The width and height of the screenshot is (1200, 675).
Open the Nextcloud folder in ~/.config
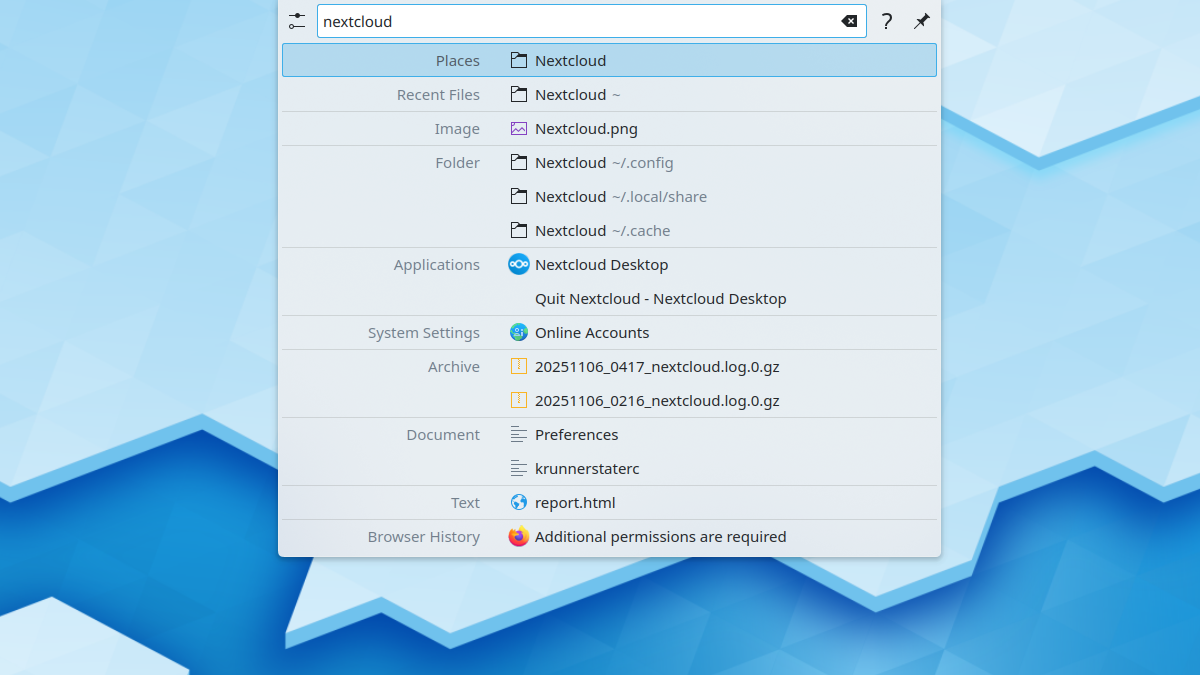(x=600, y=162)
